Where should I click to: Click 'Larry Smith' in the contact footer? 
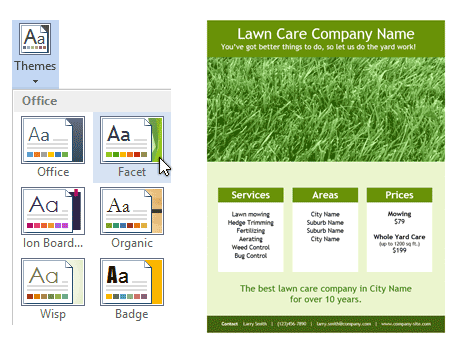255,324
